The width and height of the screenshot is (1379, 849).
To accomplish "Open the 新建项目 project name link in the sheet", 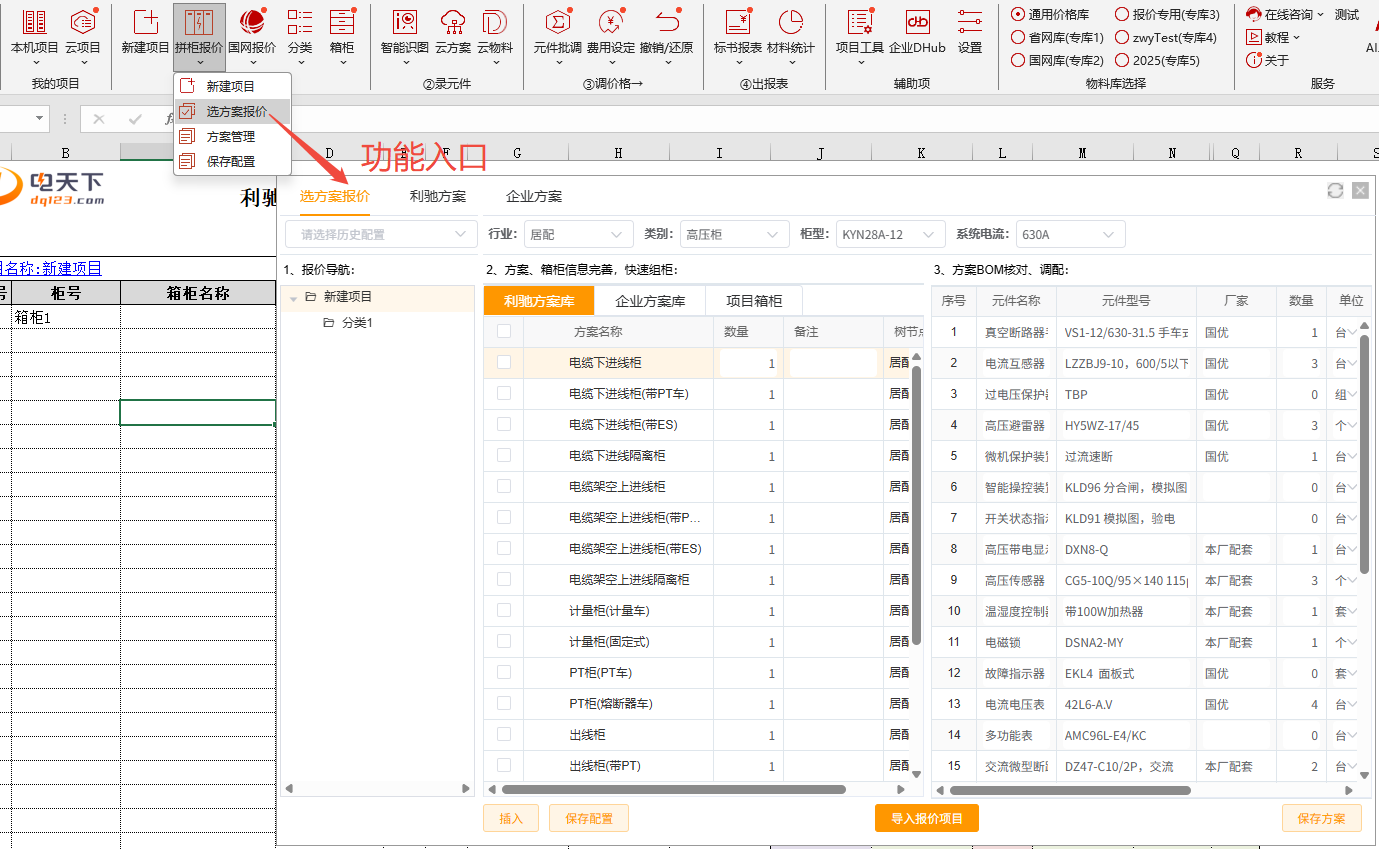I will (x=72, y=268).
